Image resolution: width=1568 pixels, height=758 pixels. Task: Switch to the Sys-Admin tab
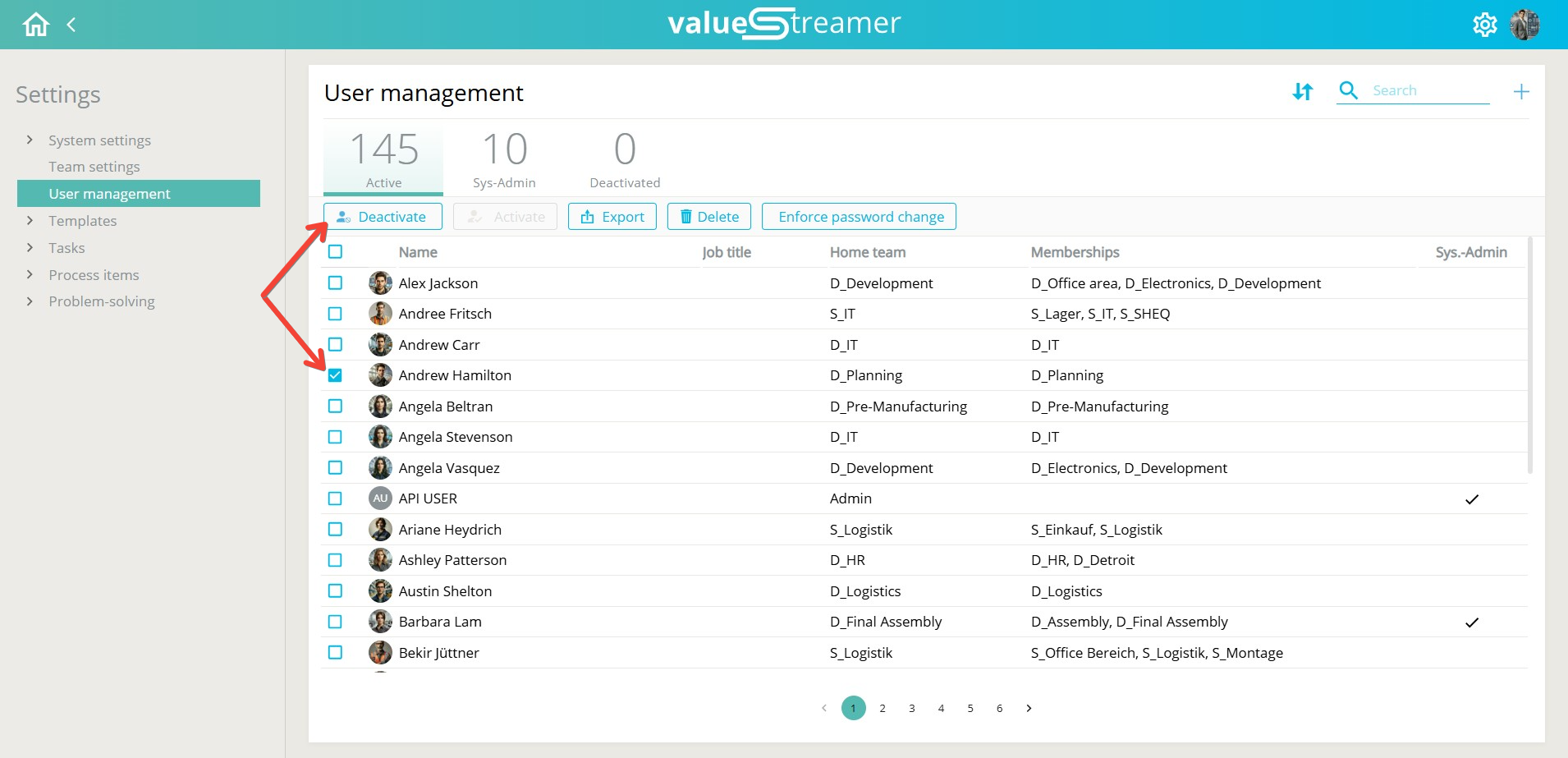pyautogui.click(x=504, y=159)
